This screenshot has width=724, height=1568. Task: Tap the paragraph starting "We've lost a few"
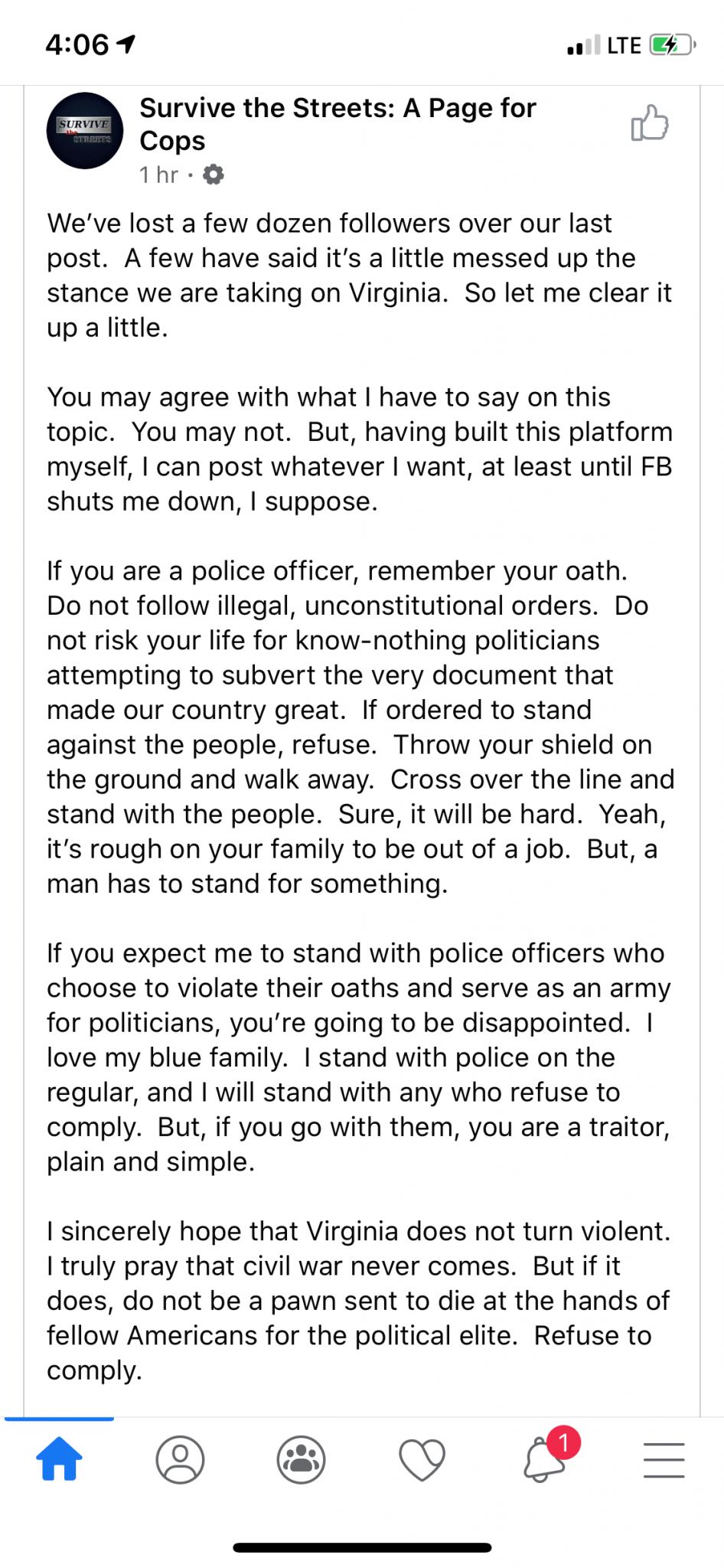tap(360, 276)
